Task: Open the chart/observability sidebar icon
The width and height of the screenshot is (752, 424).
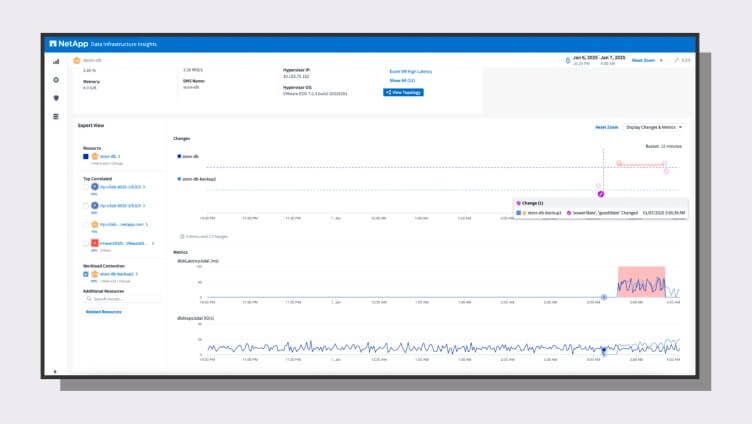Action: click(x=56, y=62)
